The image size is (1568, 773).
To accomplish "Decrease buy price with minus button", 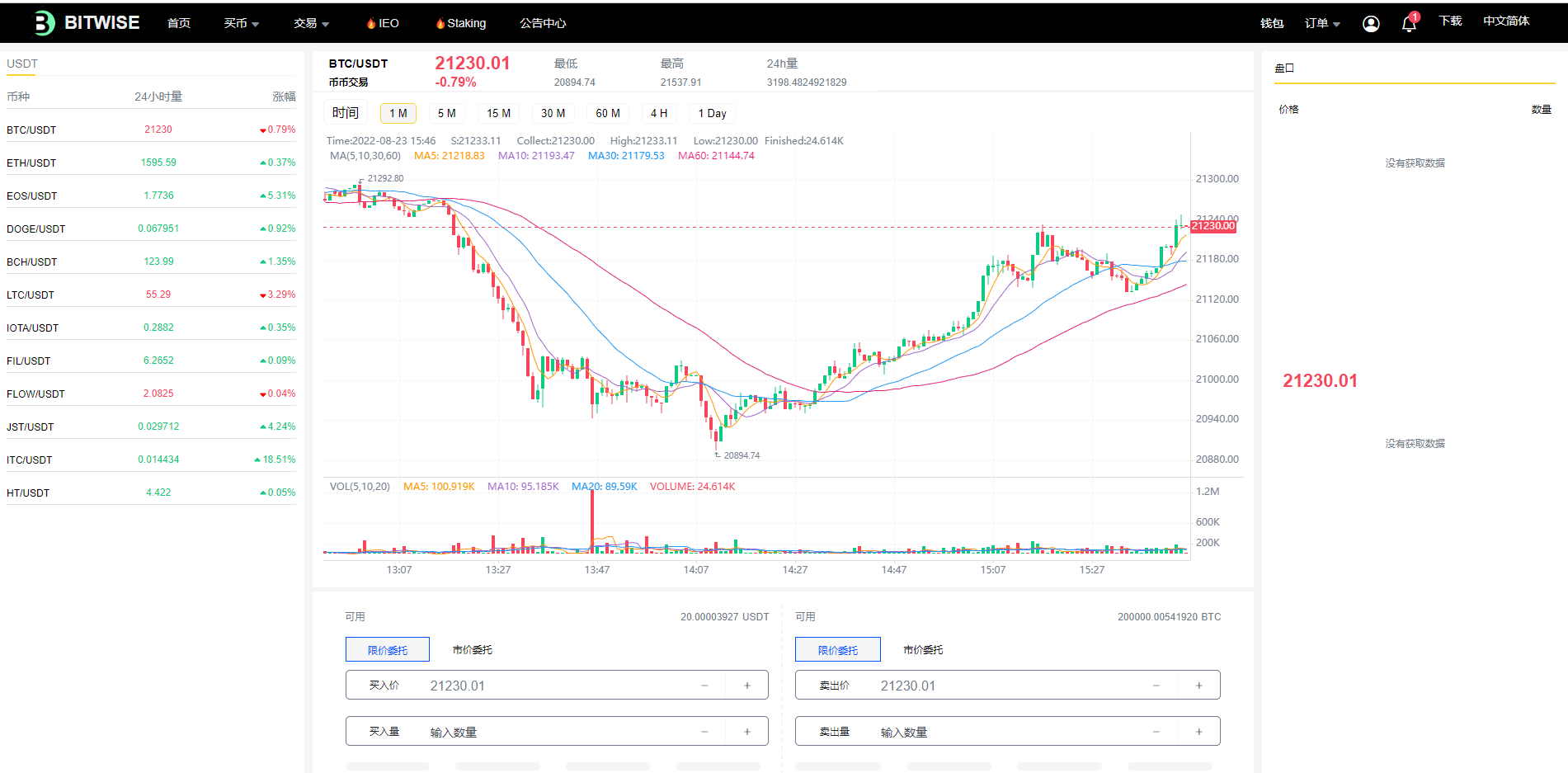I will [704, 686].
